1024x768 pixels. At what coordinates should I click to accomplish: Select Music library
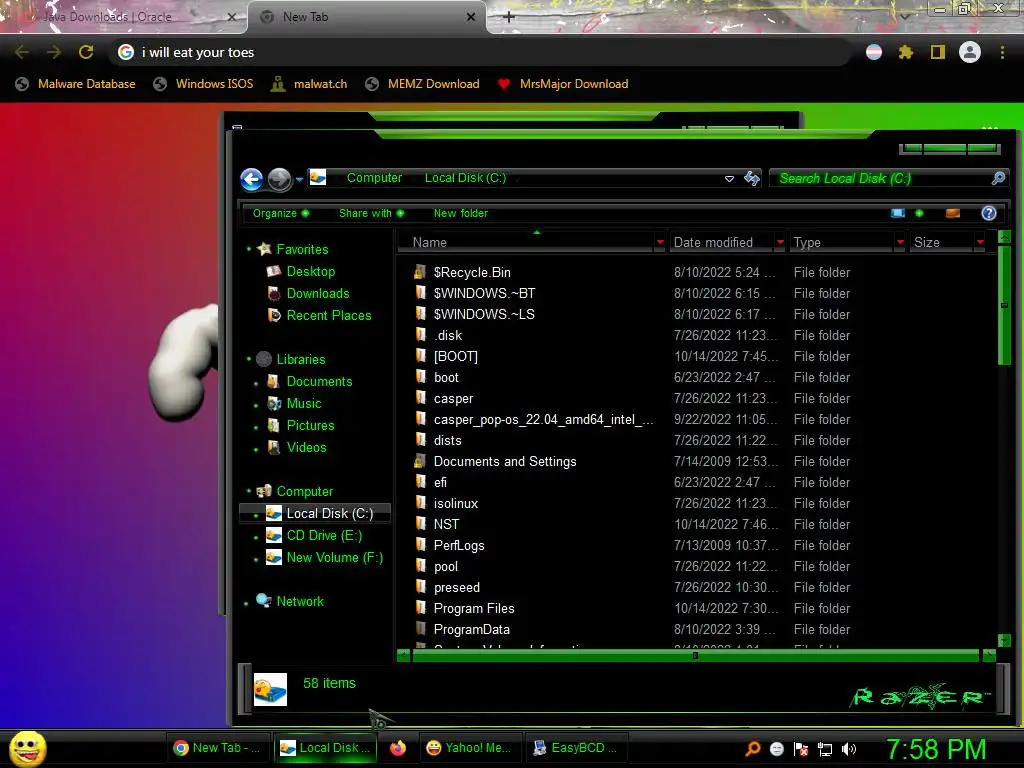point(304,404)
